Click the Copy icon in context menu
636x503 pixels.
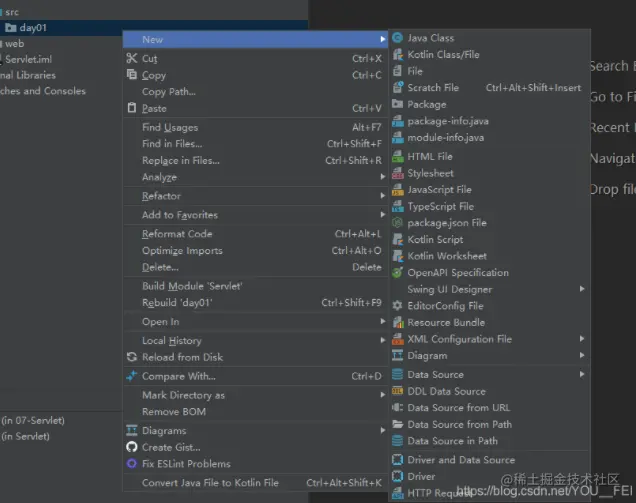click(131, 75)
